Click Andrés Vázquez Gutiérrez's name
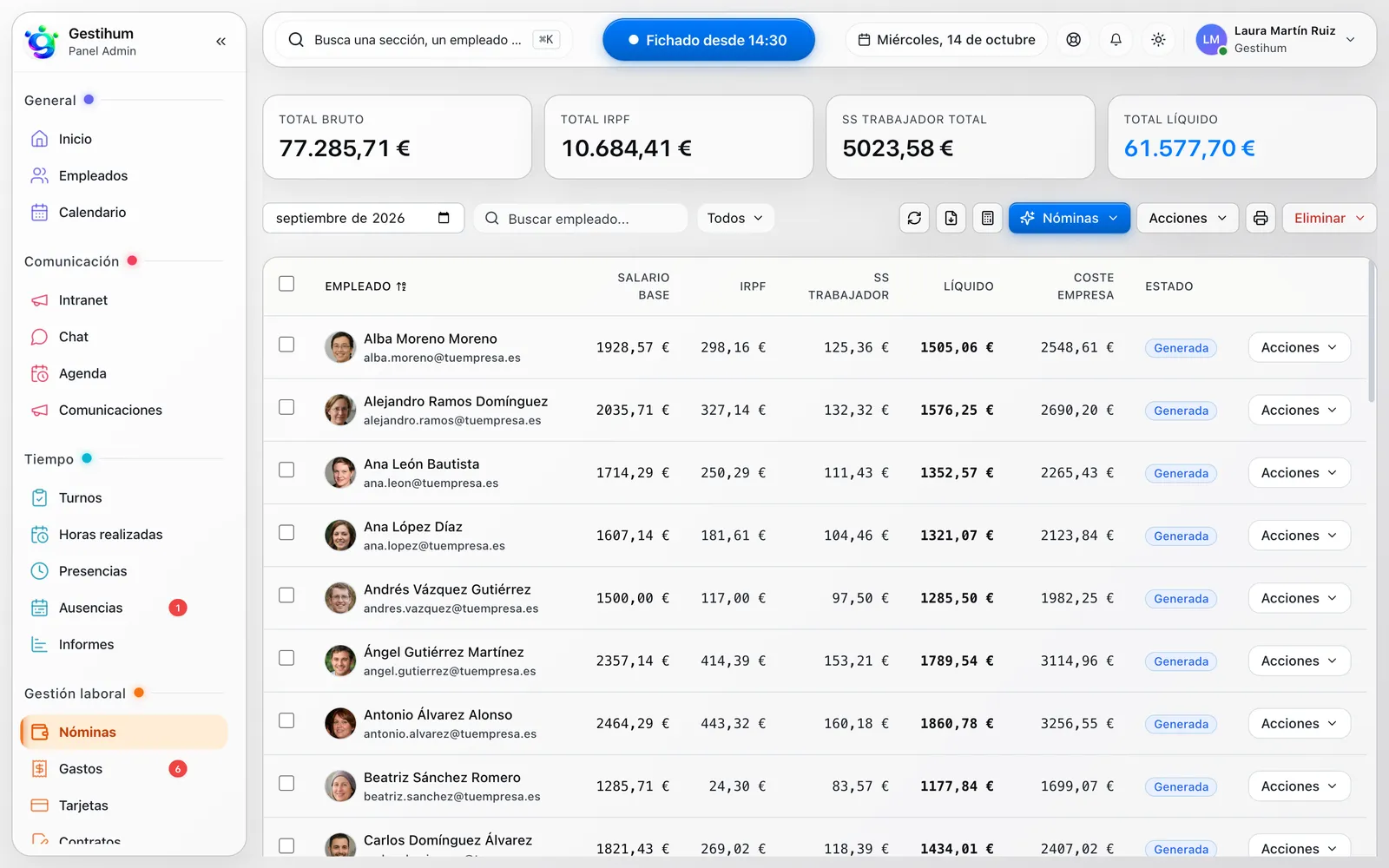The width and height of the screenshot is (1389, 868). tap(447, 589)
